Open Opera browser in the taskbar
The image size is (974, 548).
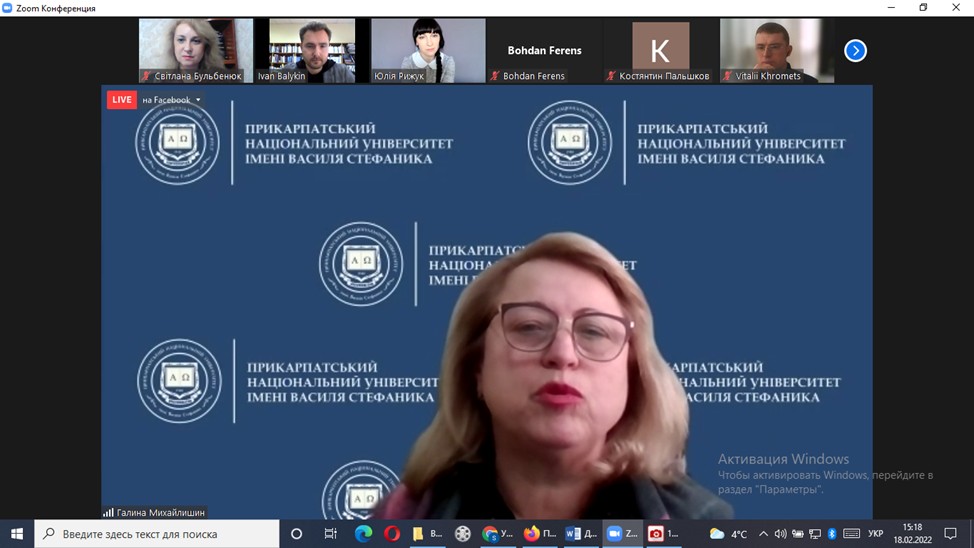(392, 534)
